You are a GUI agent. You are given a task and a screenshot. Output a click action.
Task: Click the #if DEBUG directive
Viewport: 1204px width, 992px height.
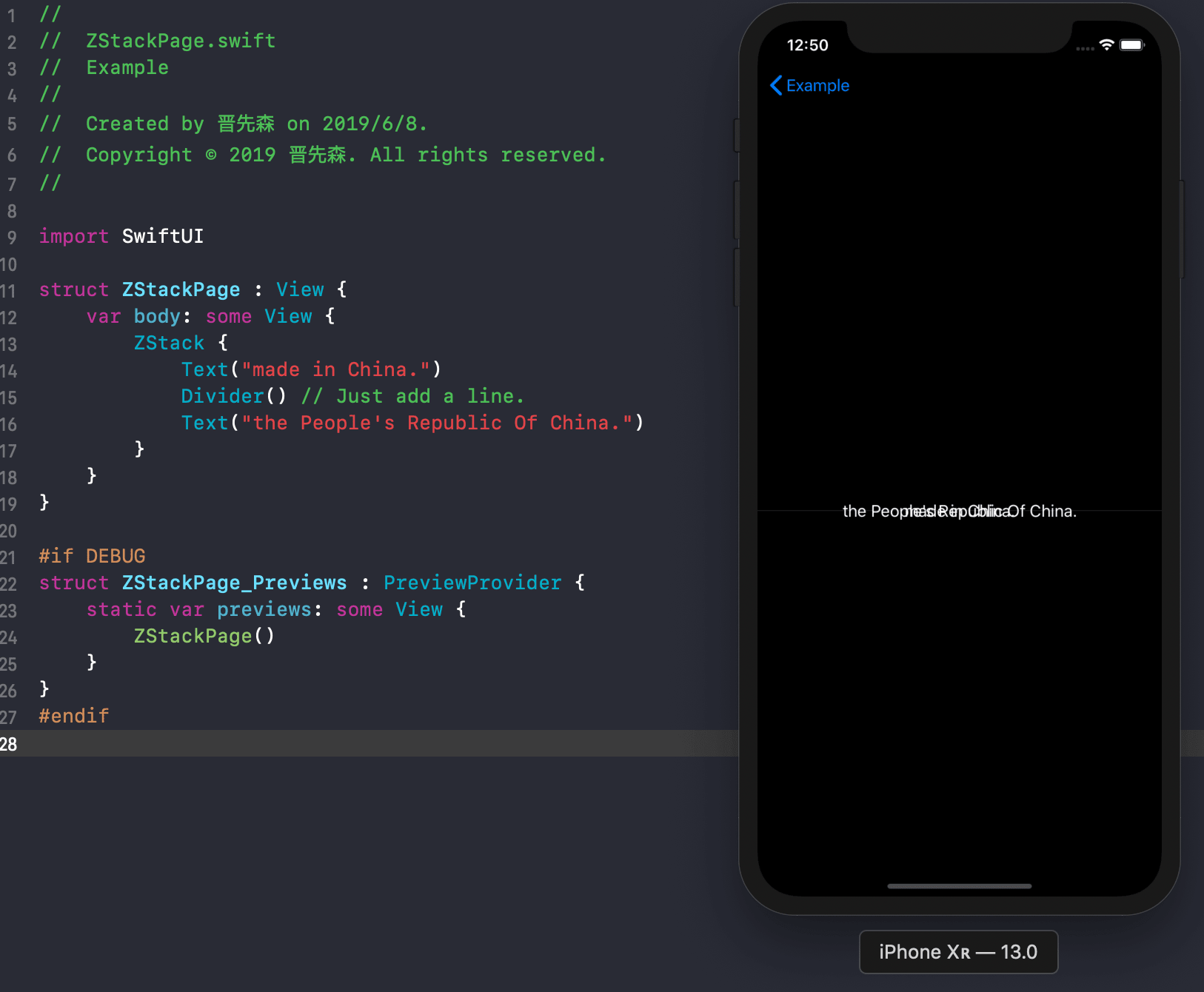click(91, 555)
